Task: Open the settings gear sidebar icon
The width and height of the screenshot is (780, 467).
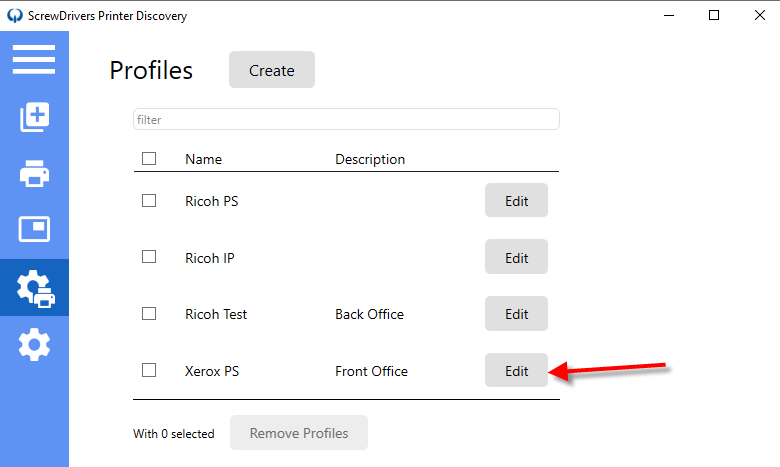Action: tap(34, 344)
